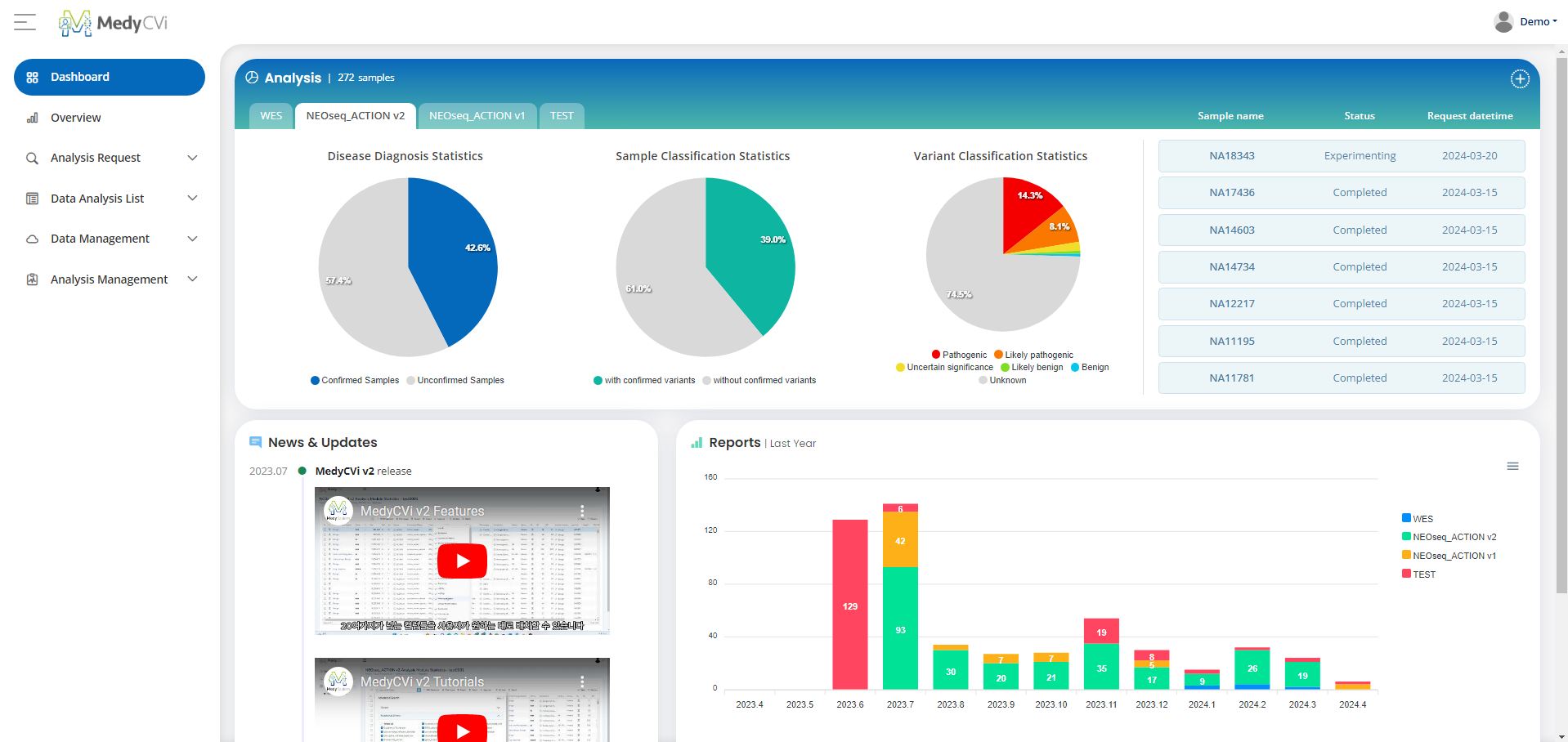Open the Demo user dropdown
Screen dimensions: 1568x742
(x=1538, y=22)
